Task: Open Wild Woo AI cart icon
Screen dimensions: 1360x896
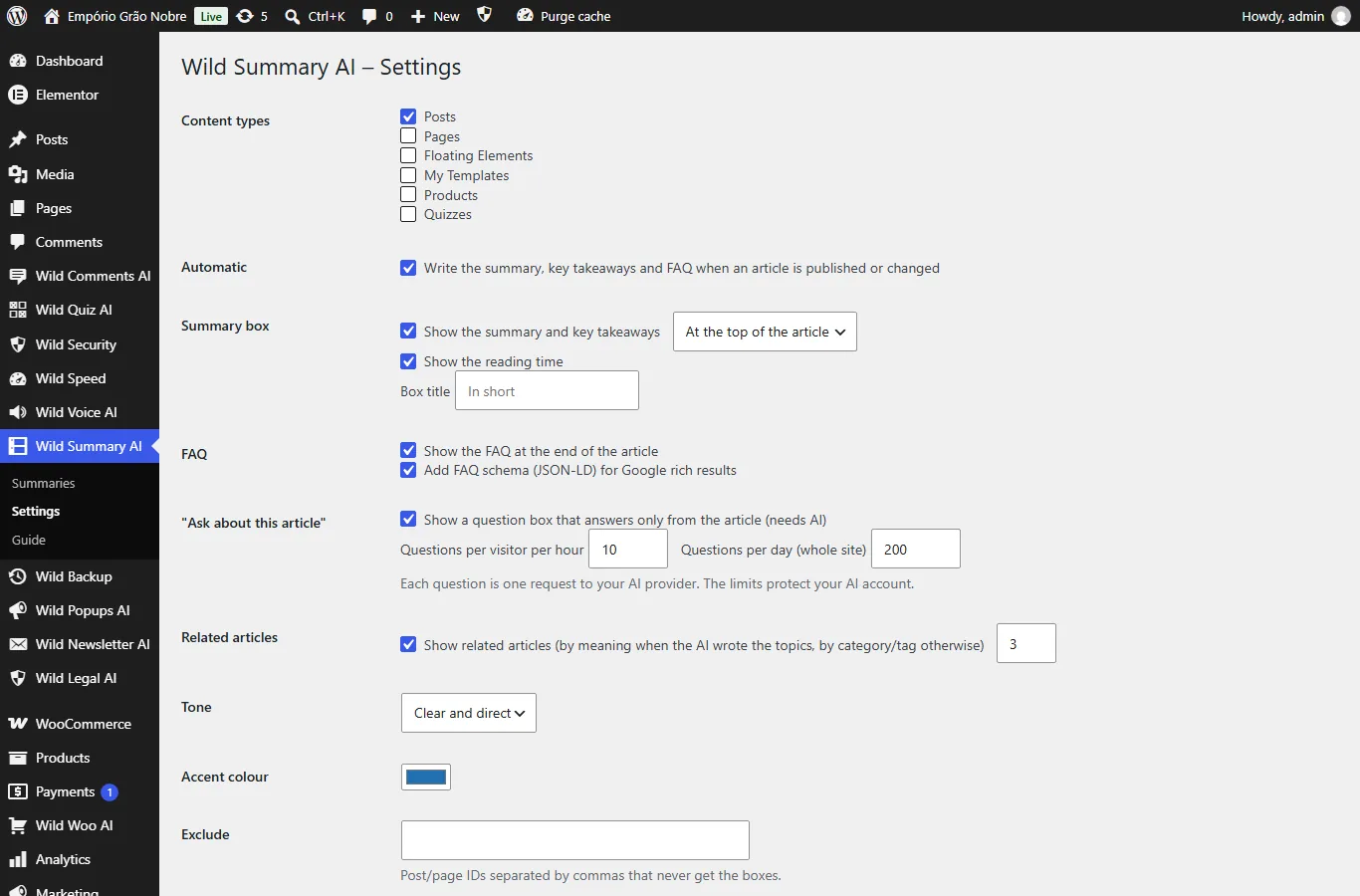Action: pyautogui.click(x=18, y=825)
